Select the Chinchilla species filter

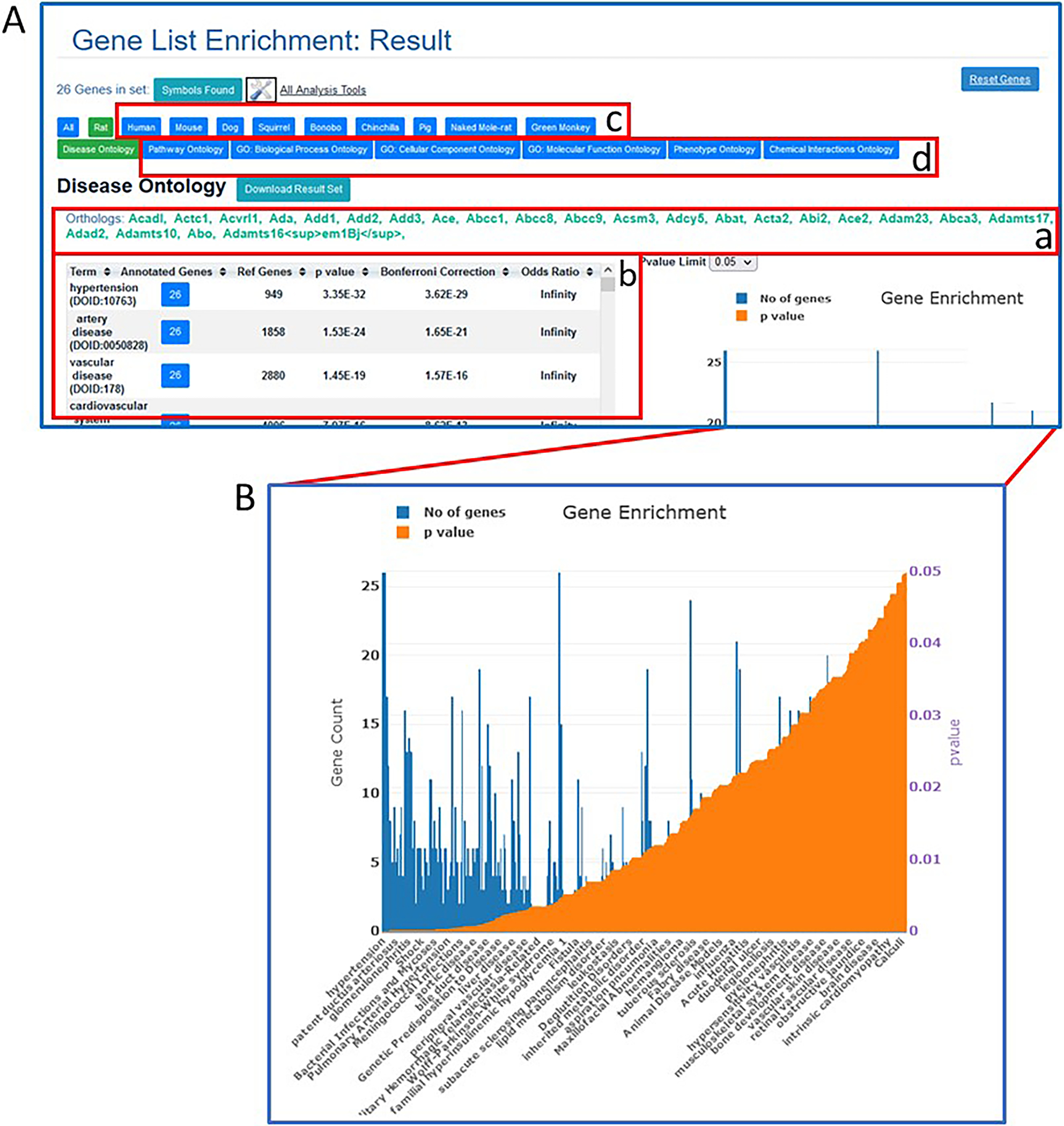click(x=380, y=127)
